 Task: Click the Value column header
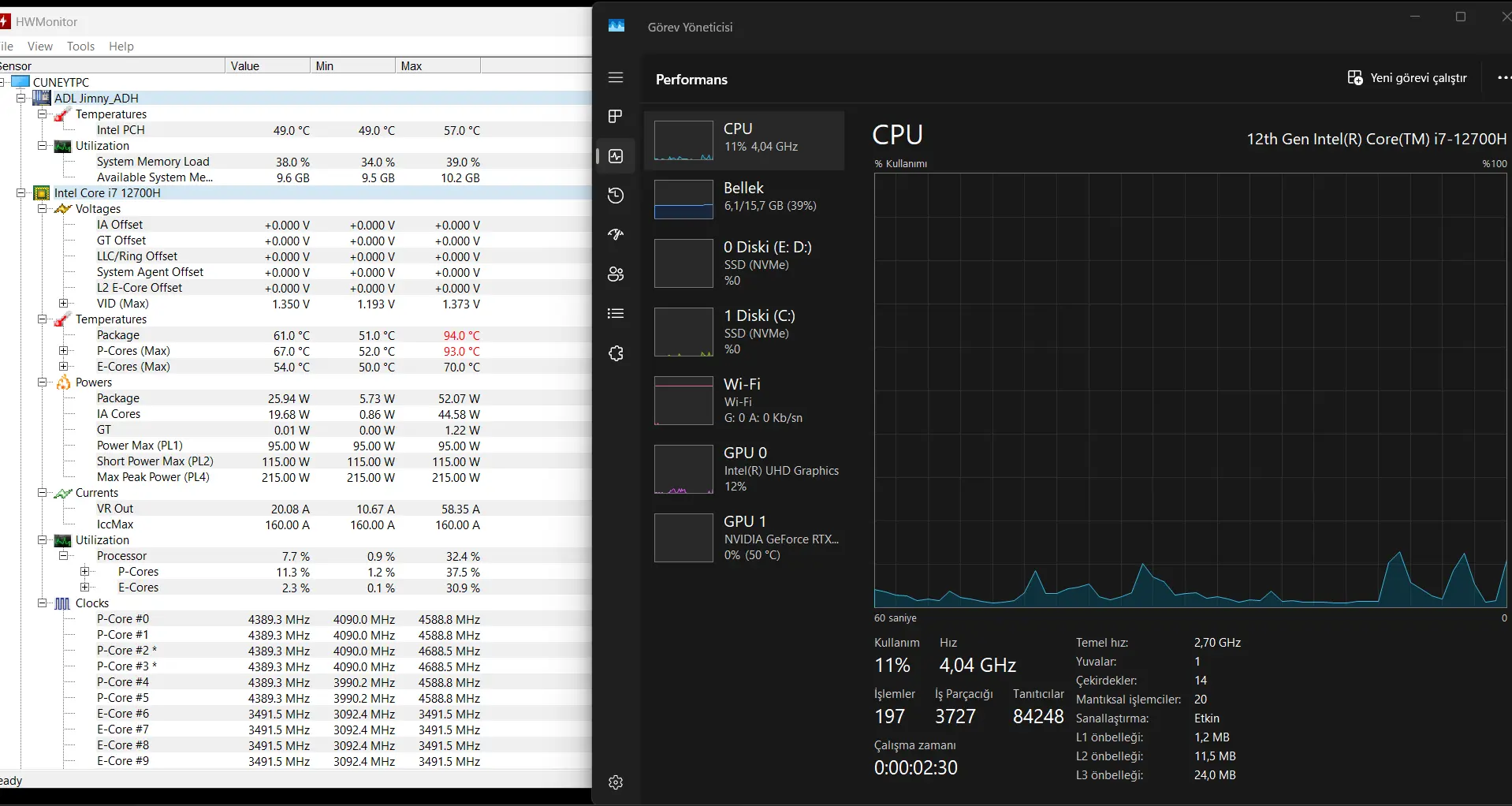268,66
